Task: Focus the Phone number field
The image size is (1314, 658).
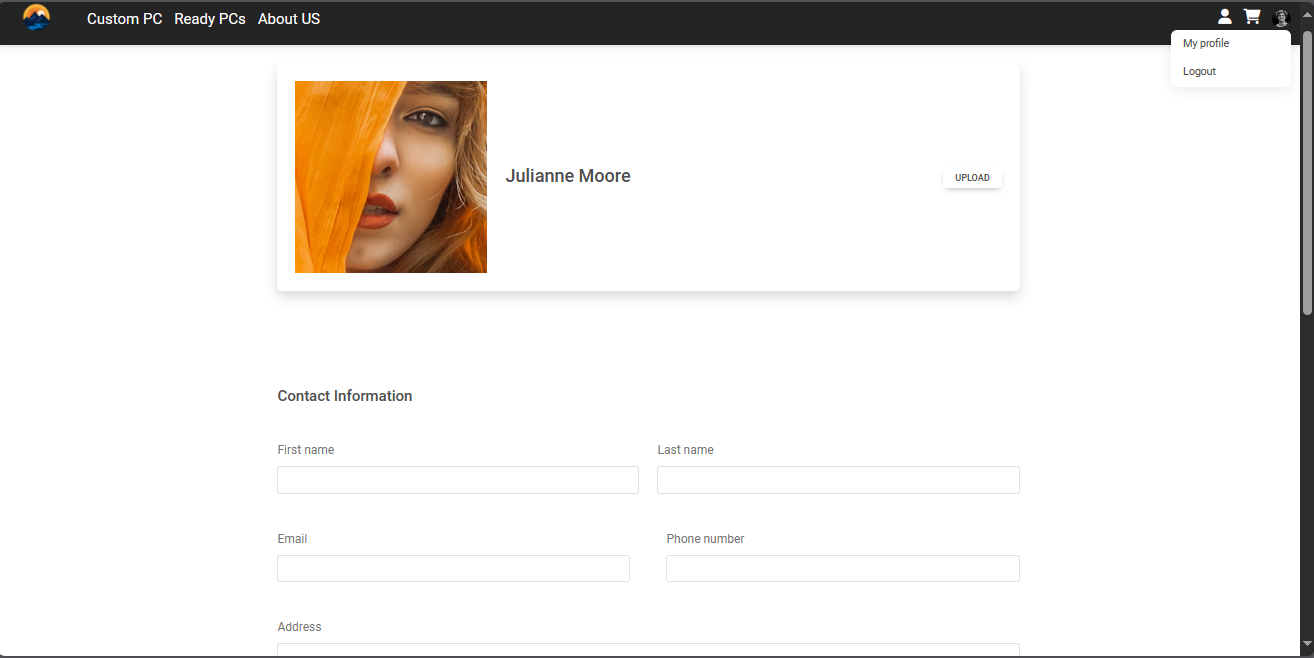Action: click(843, 569)
